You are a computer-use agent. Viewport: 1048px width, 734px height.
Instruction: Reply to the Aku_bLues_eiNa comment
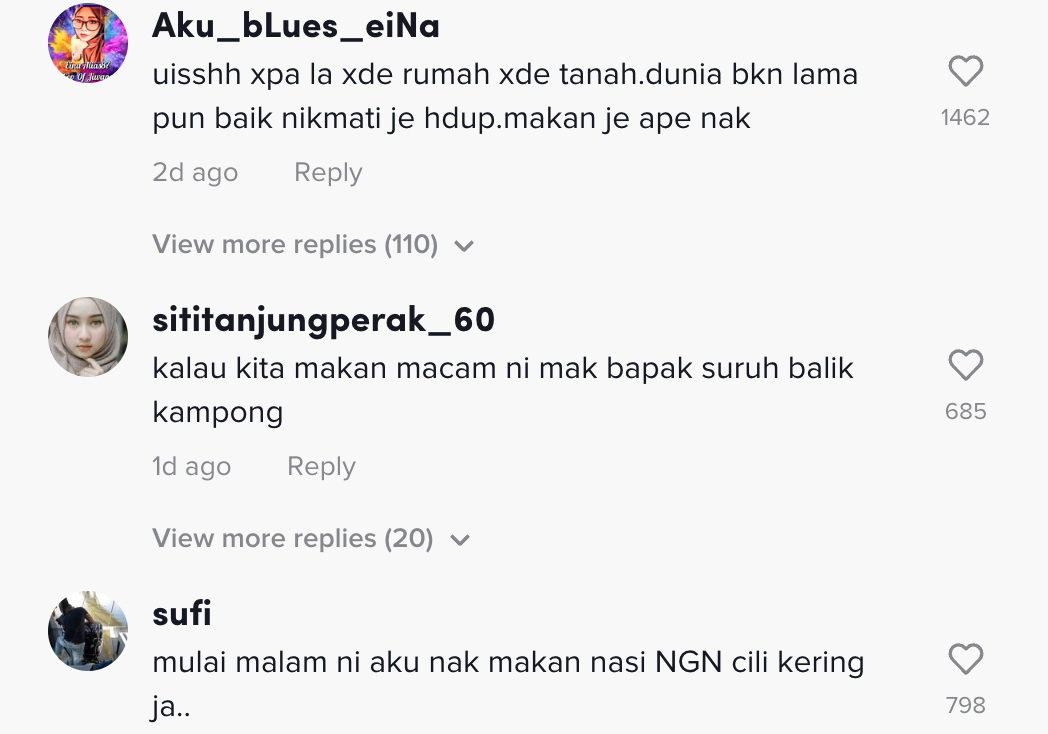click(328, 172)
